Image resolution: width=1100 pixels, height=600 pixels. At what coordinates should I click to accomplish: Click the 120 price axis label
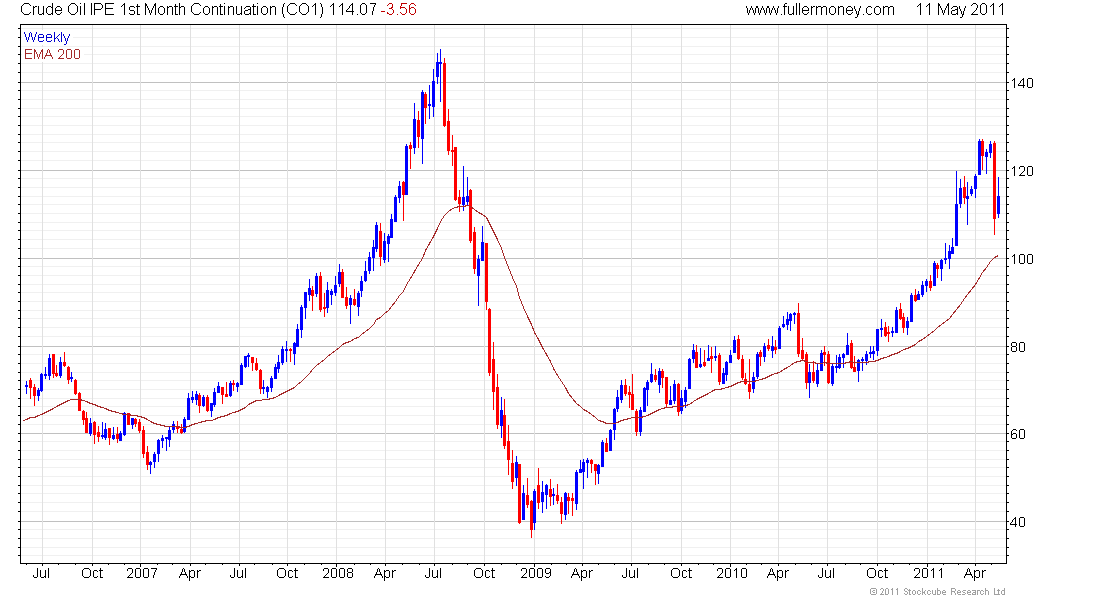(1021, 171)
